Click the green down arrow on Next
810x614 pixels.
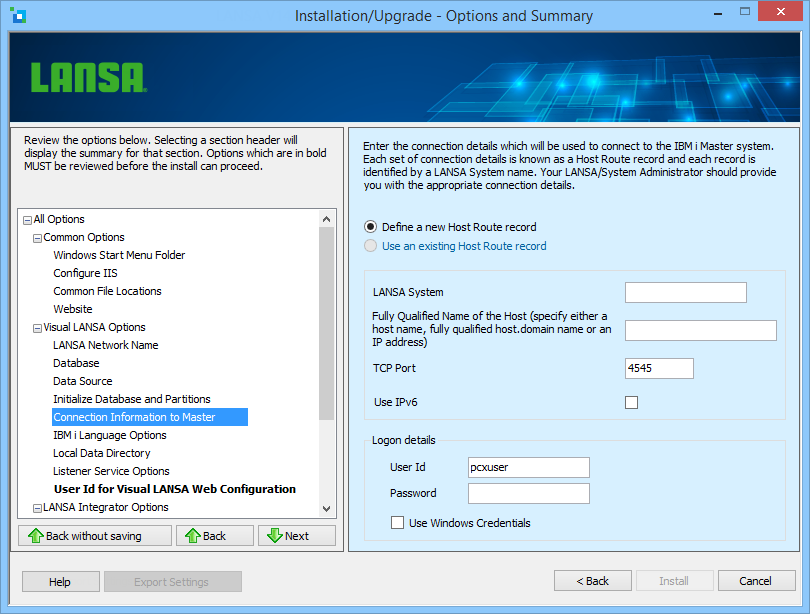pos(275,536)
